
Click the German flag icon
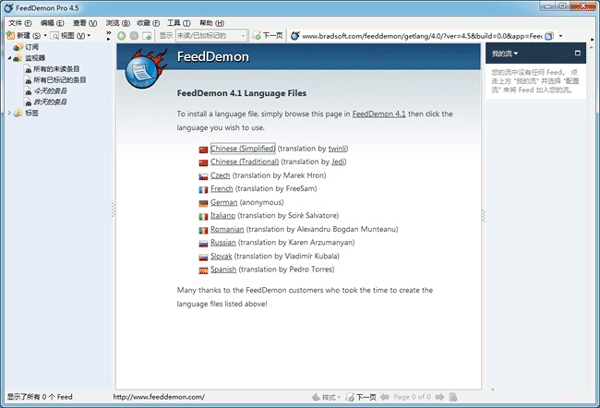click(x=203, y=203)
